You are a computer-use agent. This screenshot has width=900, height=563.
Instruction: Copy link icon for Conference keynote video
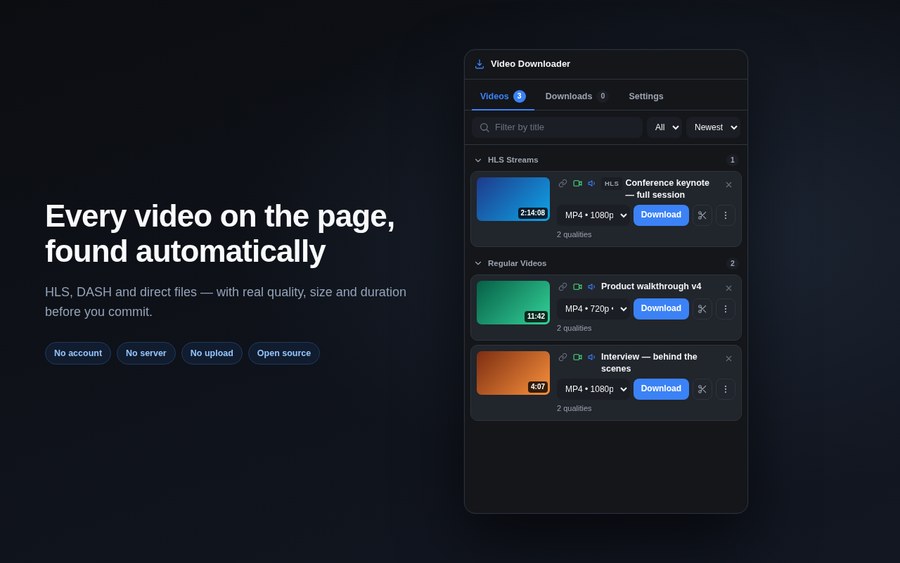[562, 184]
